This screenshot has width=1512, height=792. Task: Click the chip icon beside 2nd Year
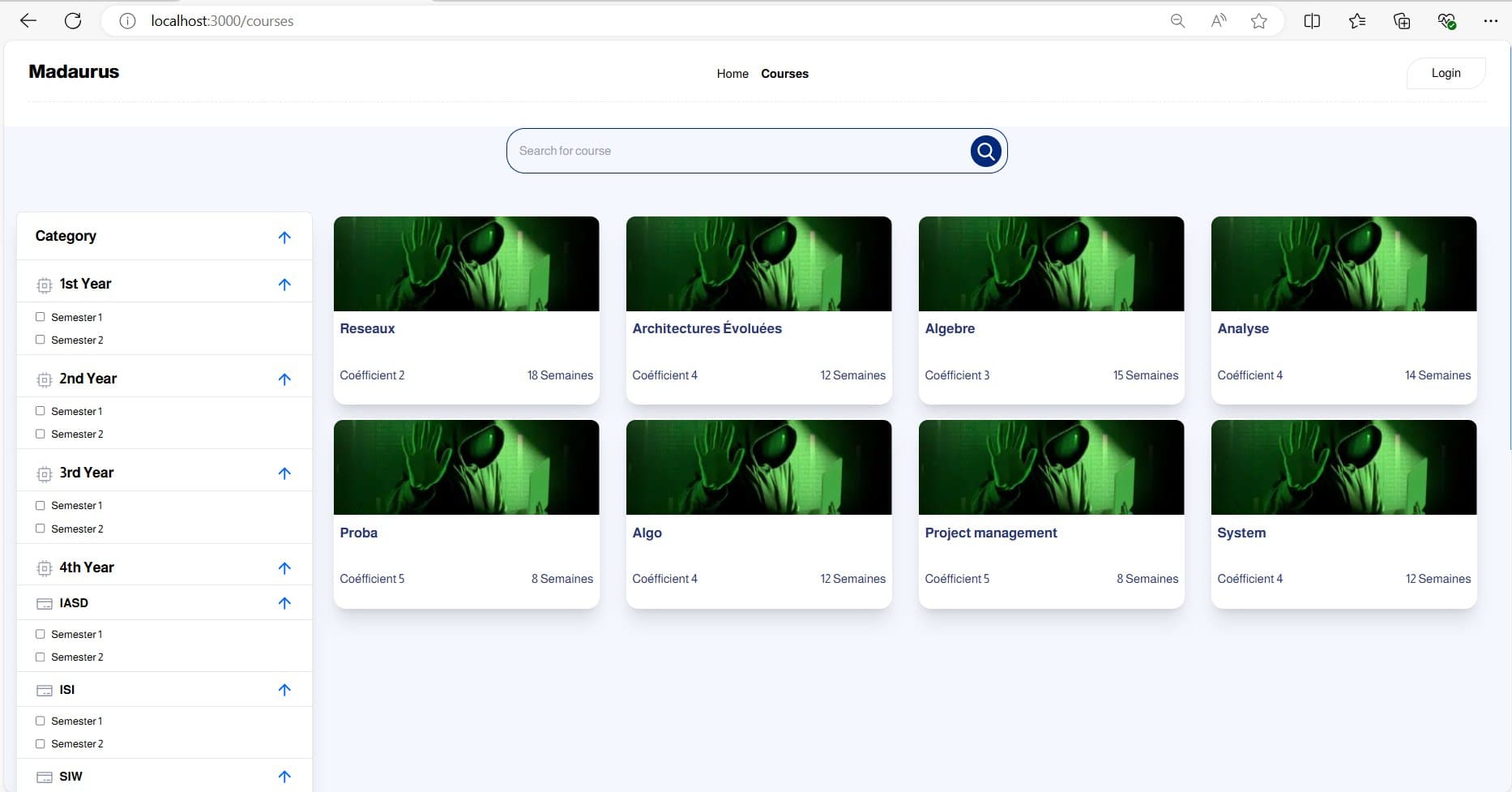[44, 379]
